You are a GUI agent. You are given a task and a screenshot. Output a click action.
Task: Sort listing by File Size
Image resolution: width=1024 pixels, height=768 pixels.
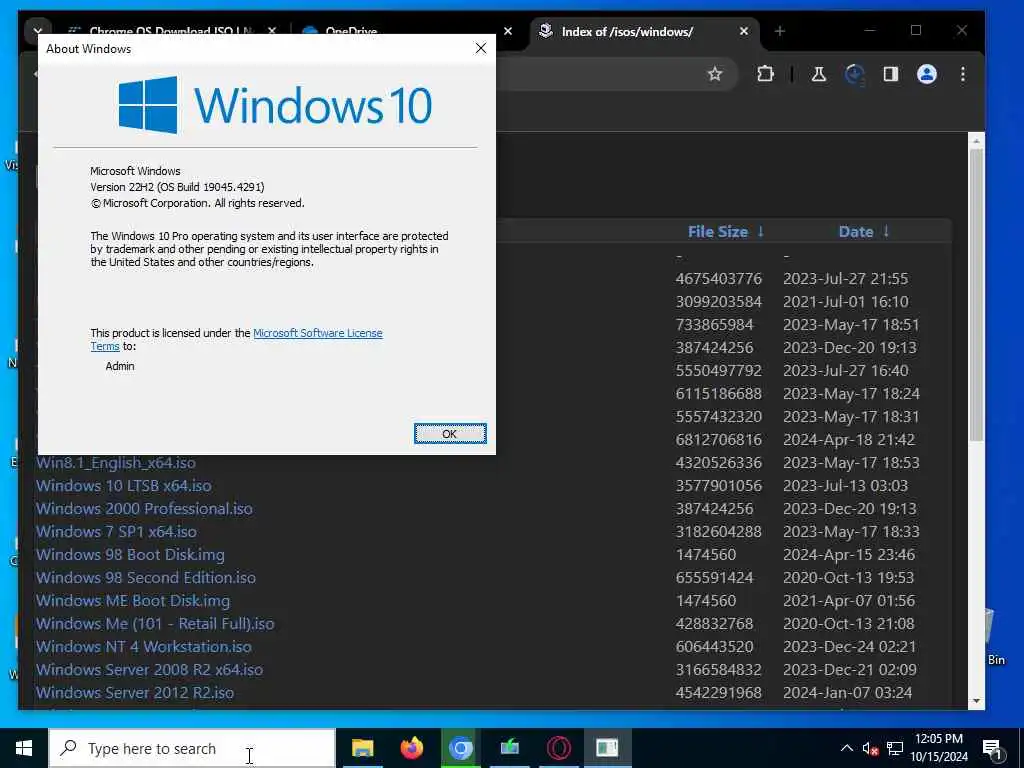(x=718, y=232)
